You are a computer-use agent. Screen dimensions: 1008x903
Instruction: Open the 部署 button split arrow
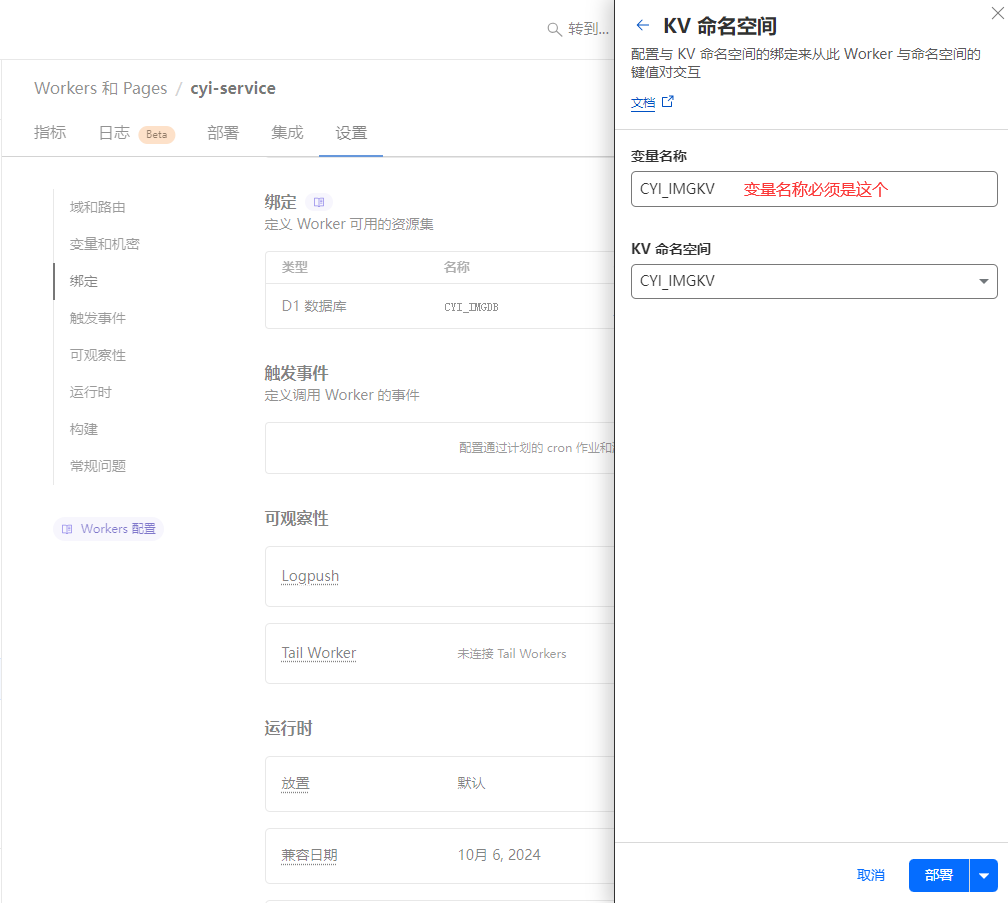pyautogui.click(x=984, y=875)
